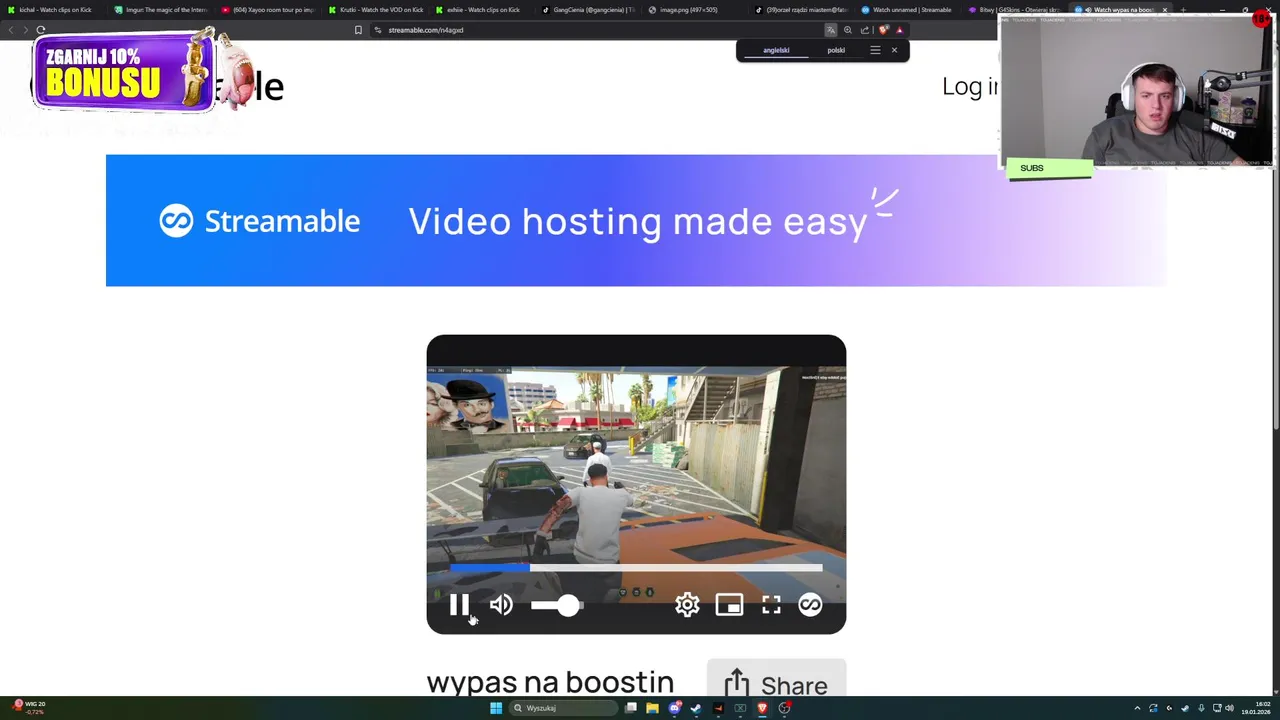Screen dimensions: 1280x720
Task: Open the WIG 20 stock widget
Action: click(x=28, y=707)
